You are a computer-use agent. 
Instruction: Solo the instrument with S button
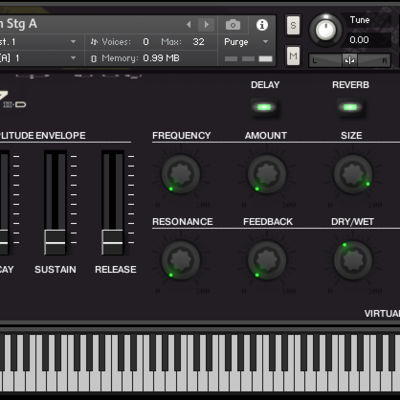point(293,25)
